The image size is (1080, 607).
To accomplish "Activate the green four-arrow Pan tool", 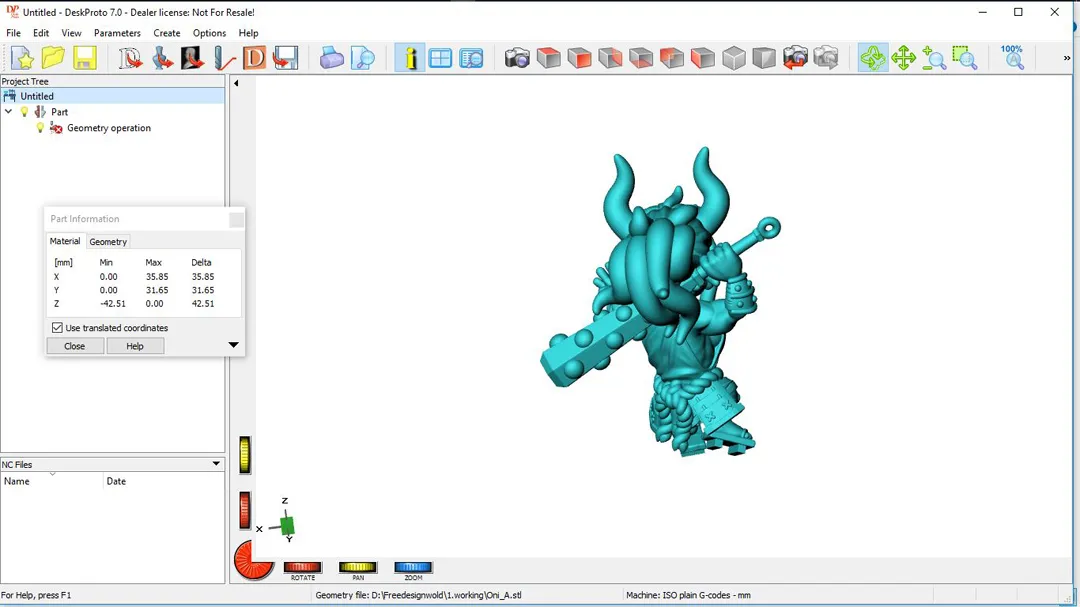I will (x=904, y=58).
